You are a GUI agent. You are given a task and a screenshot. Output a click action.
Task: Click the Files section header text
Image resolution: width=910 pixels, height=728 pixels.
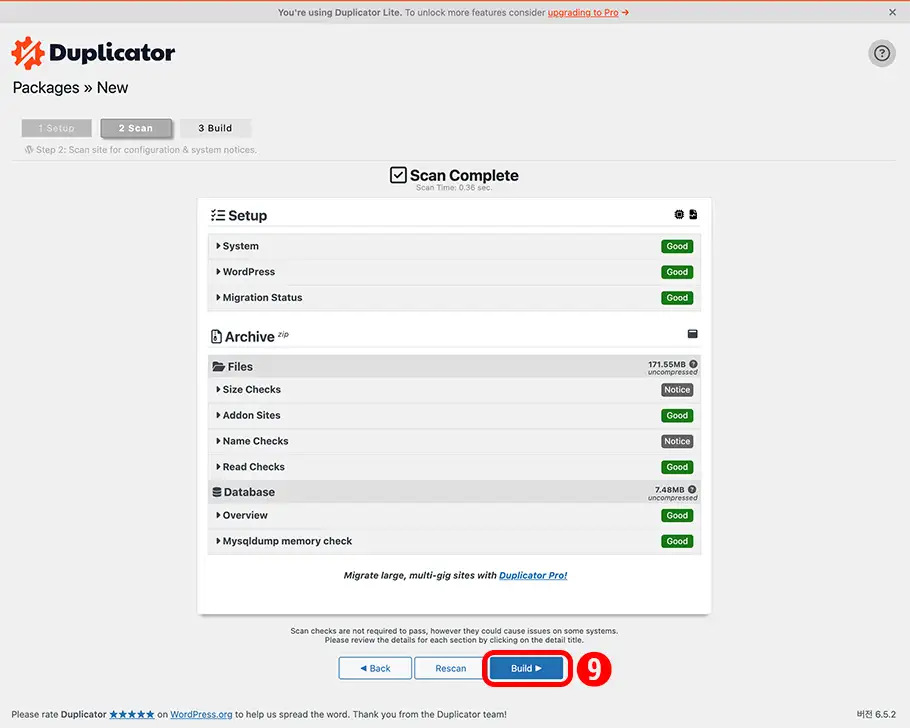click(x=240, y=367)
